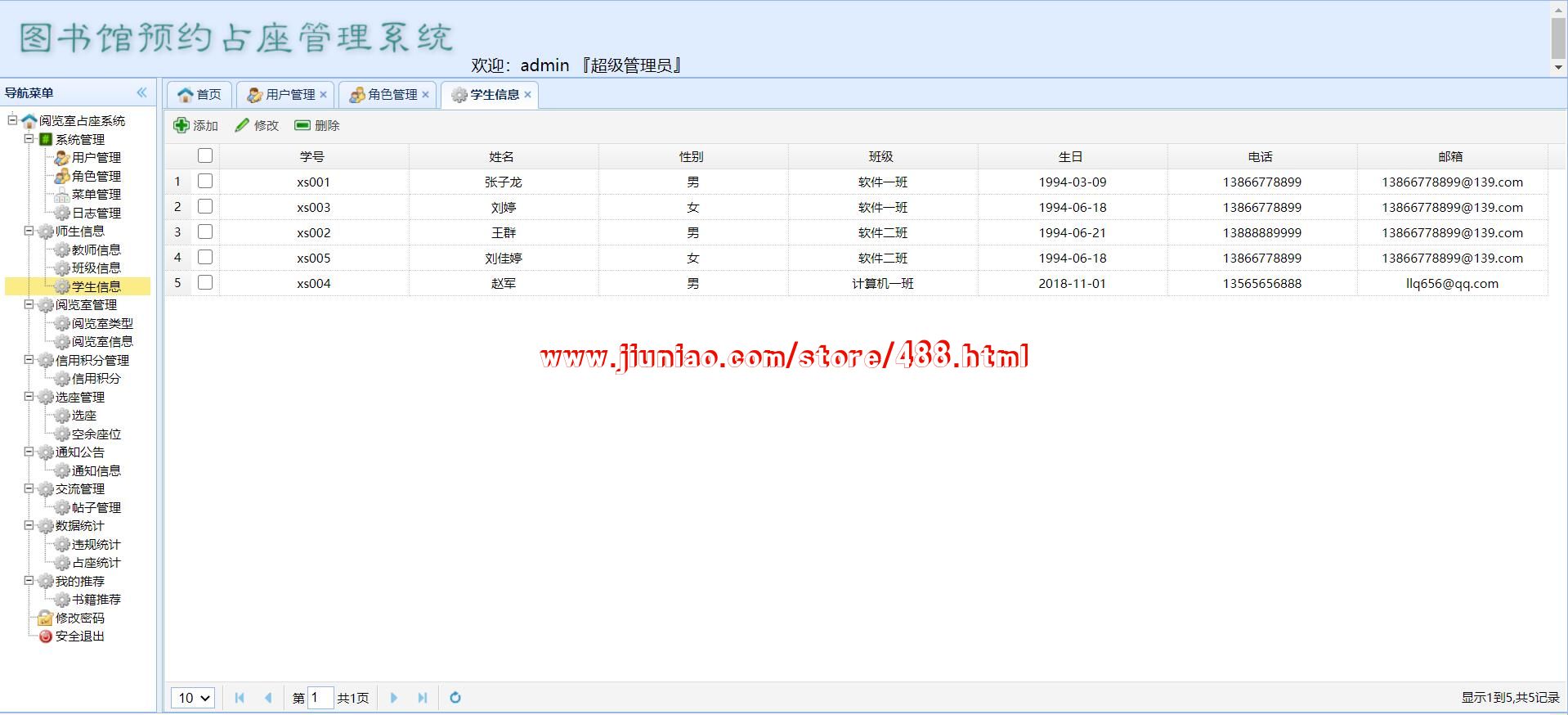
Task: Open 占座统计 in the navigation tree
Action: tap(96, 563)
